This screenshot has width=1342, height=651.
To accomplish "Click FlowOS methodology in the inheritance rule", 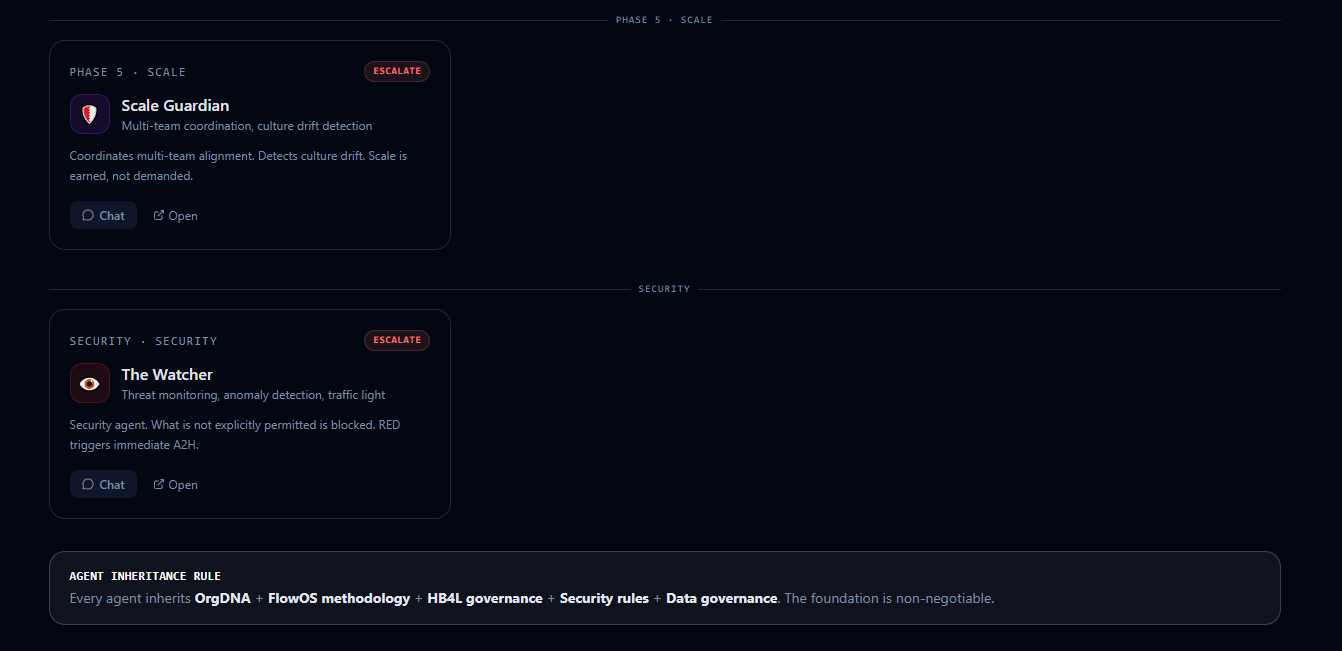I will tap(339, 598).
